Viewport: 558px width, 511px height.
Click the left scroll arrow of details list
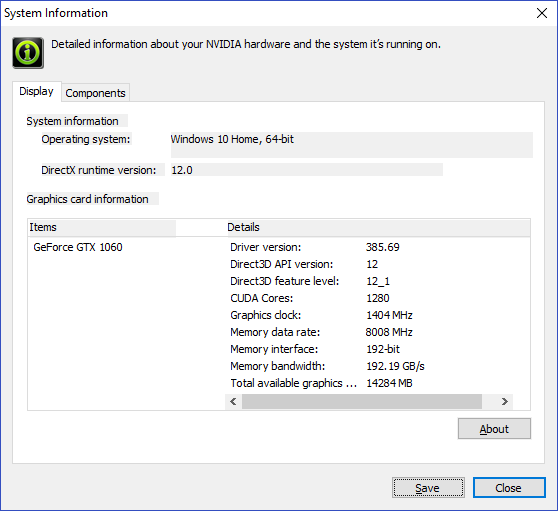(233, 402)
